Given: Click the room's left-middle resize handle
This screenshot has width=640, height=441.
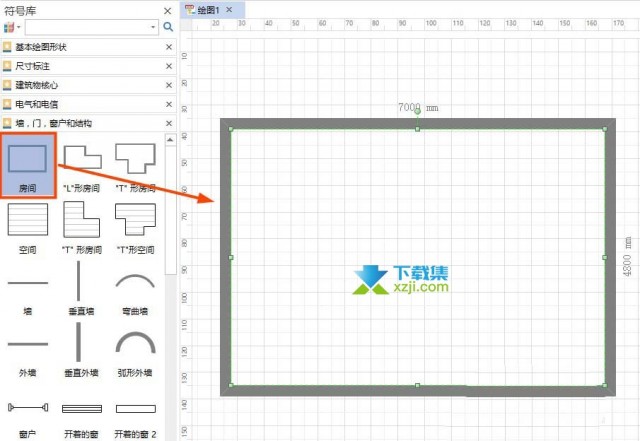Looking at the screenshot, I should [x=231, y=257].
